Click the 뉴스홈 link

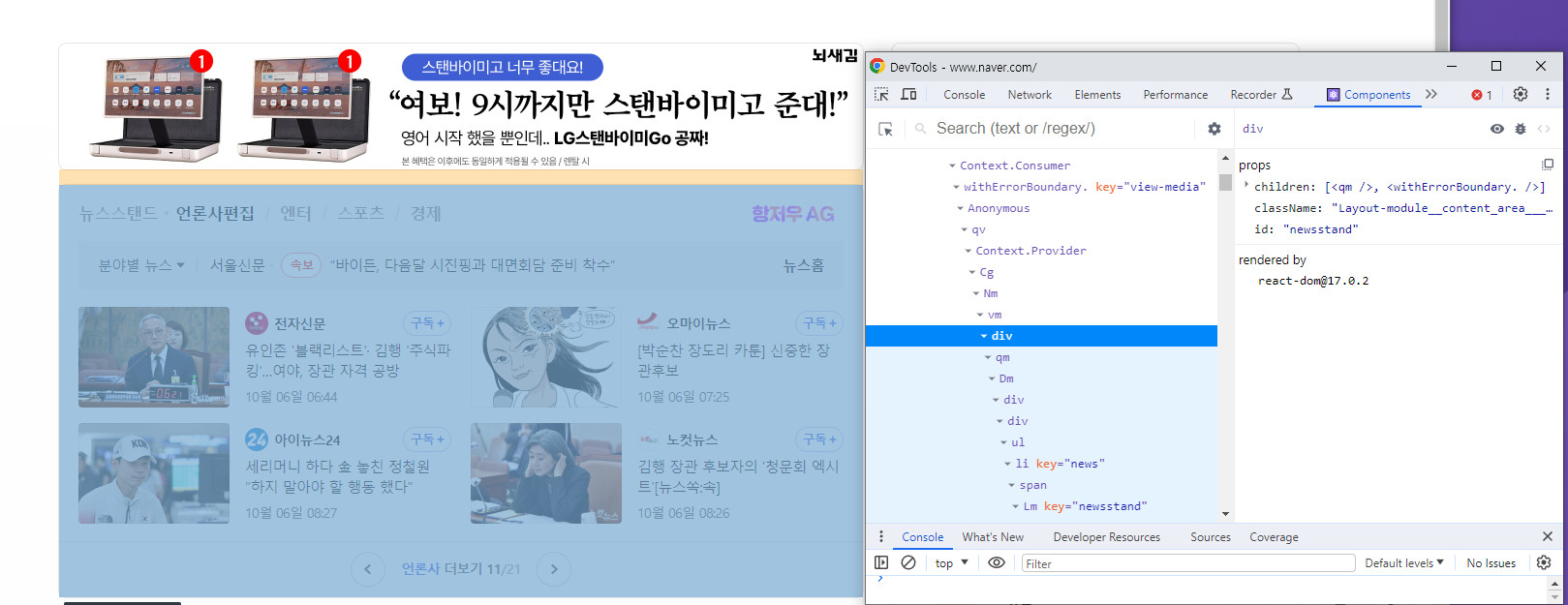803,265
